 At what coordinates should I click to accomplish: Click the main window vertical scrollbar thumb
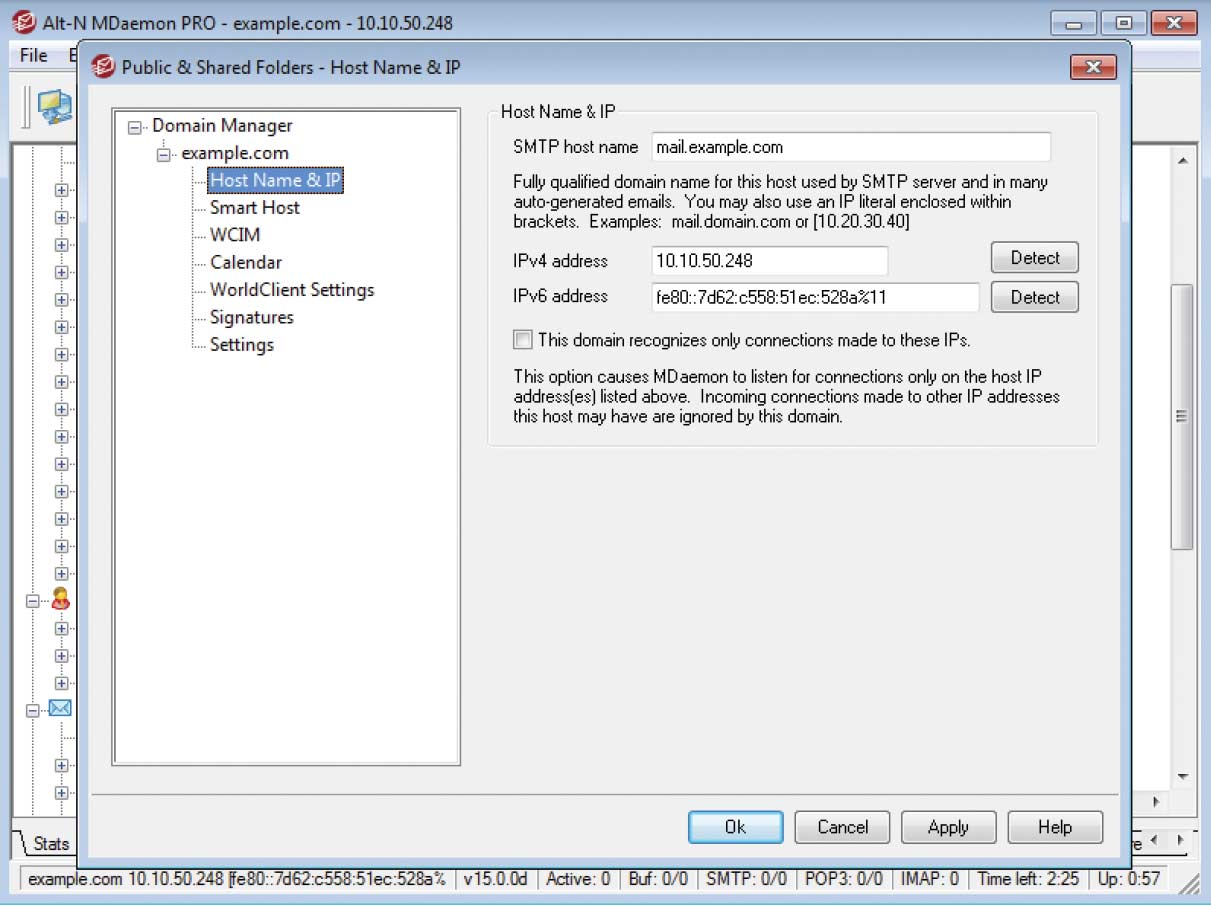pyautogui.click(x=1182, y=416)
